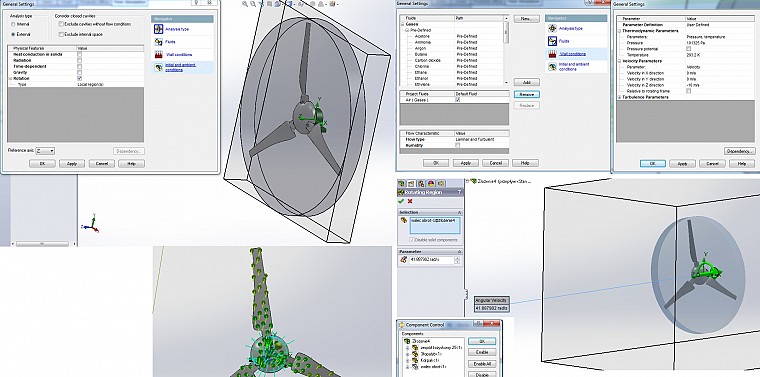Viewport: 760px width, 377px height.
Task: Open Wall conditions icon in left General Settings navigator
Action: [158, 55]
